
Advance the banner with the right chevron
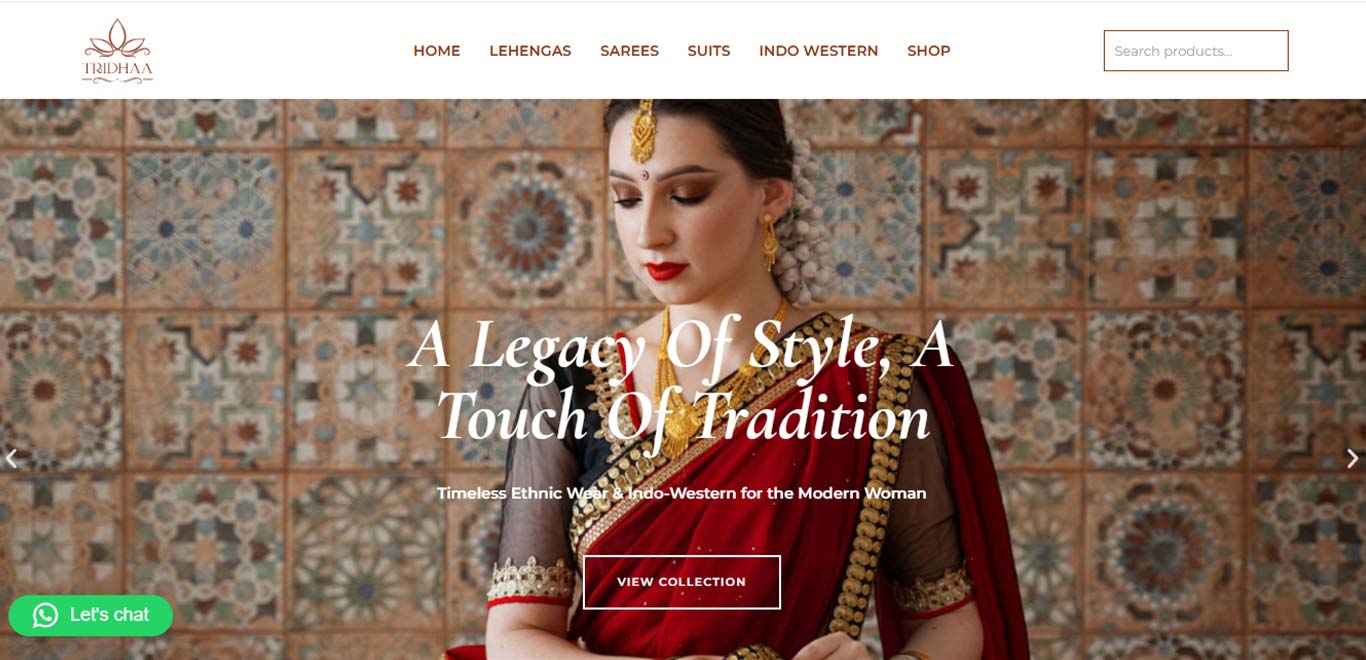coord(1352,459)
